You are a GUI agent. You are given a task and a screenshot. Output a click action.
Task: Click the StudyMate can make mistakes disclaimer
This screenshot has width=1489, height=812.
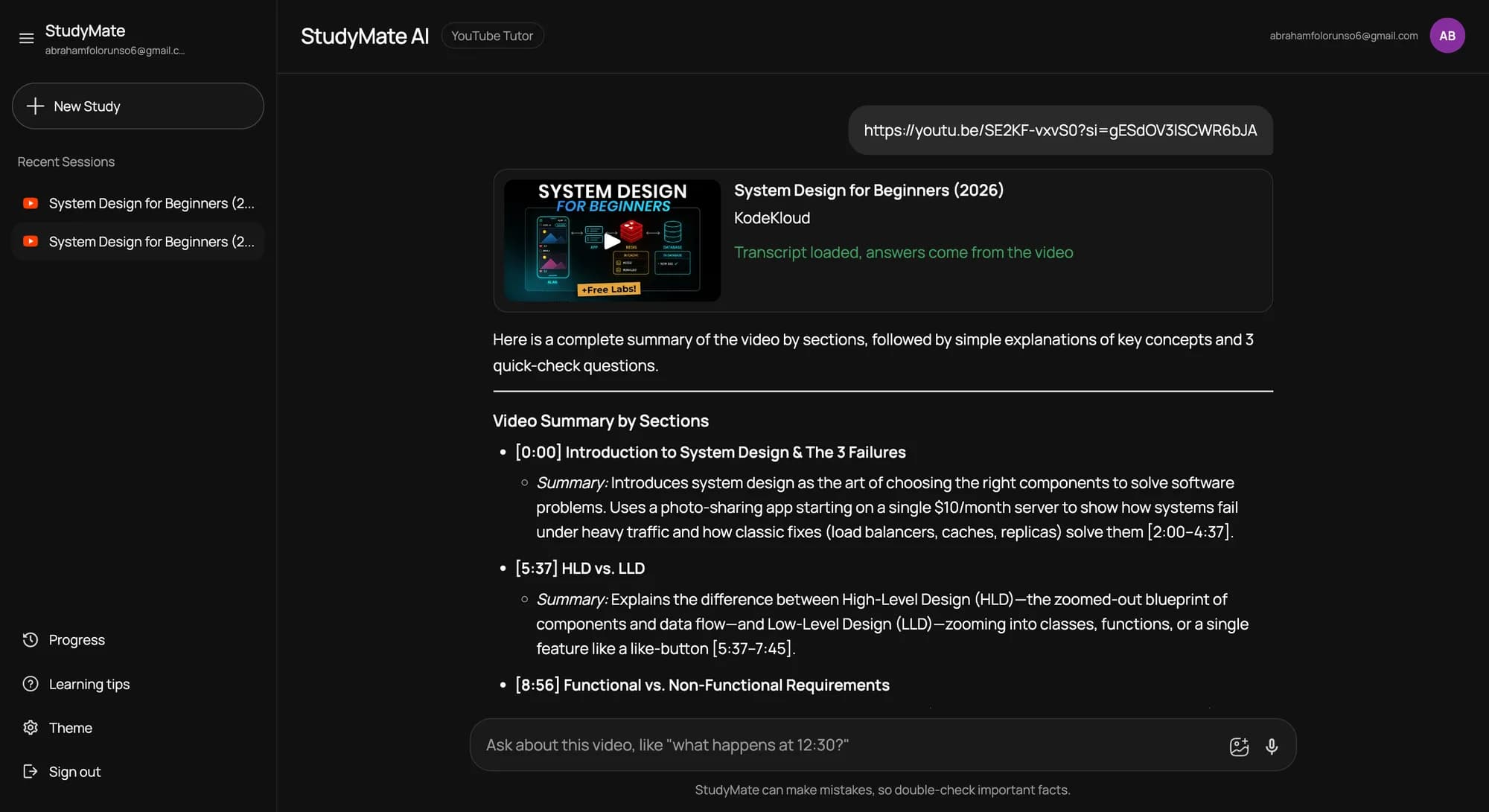tap(882, 790)
